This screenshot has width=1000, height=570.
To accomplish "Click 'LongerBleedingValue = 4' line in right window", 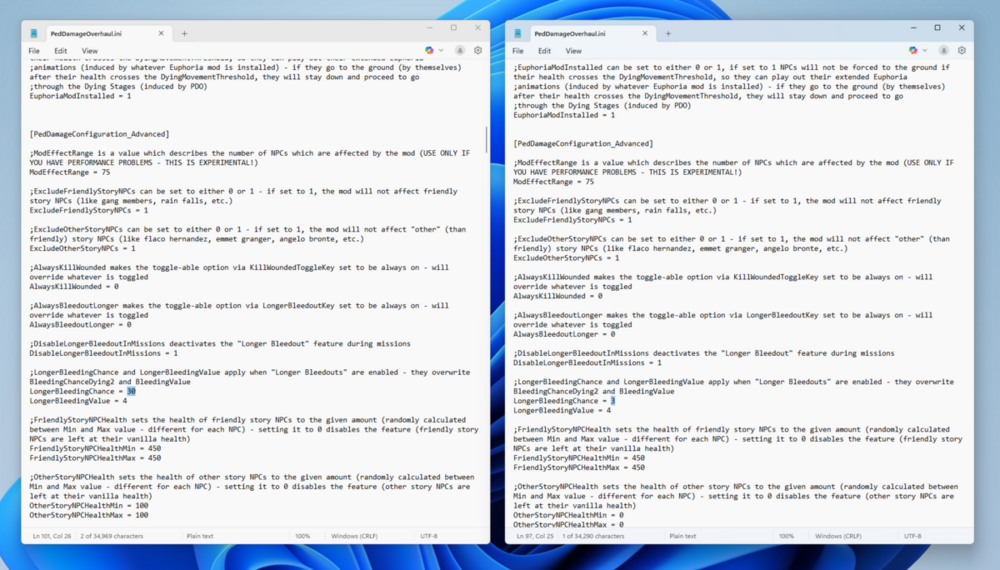I will tap(562, 411).
